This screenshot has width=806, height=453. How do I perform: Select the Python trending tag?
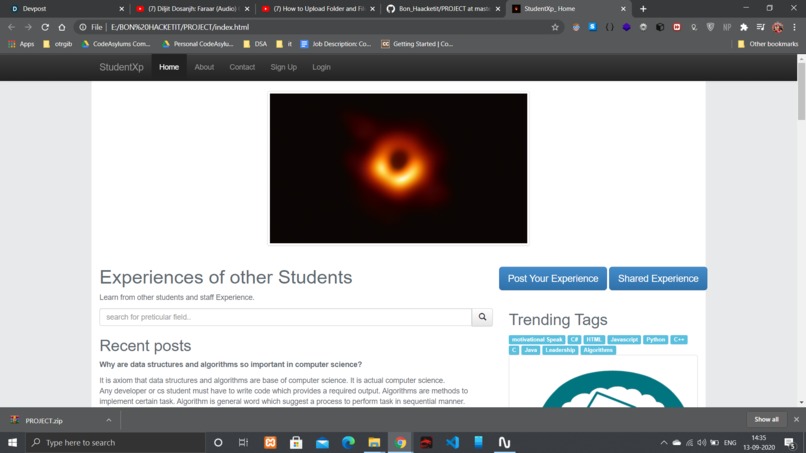pyautogui.click(x=655, y=339)
